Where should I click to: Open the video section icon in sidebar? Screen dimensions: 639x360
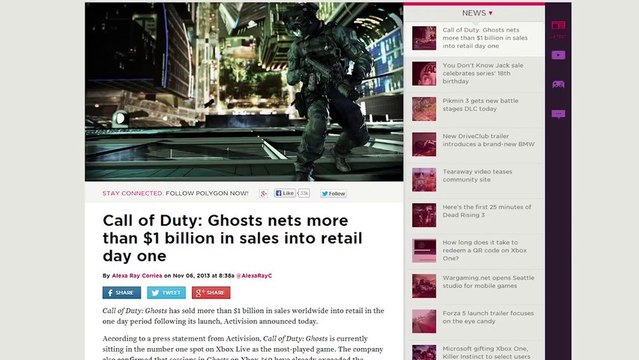(x=558, y=55)
